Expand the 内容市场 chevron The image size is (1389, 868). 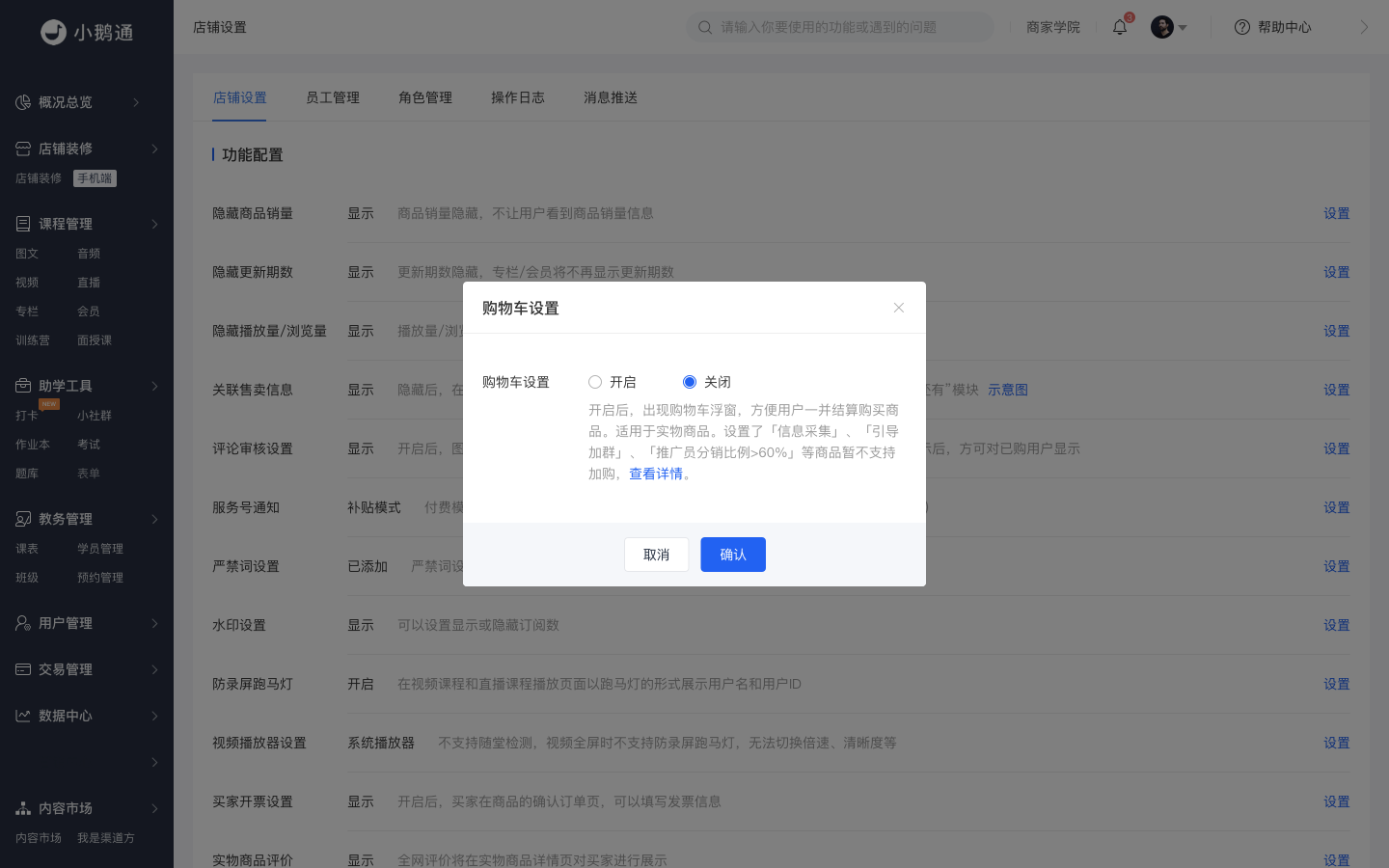154,808
